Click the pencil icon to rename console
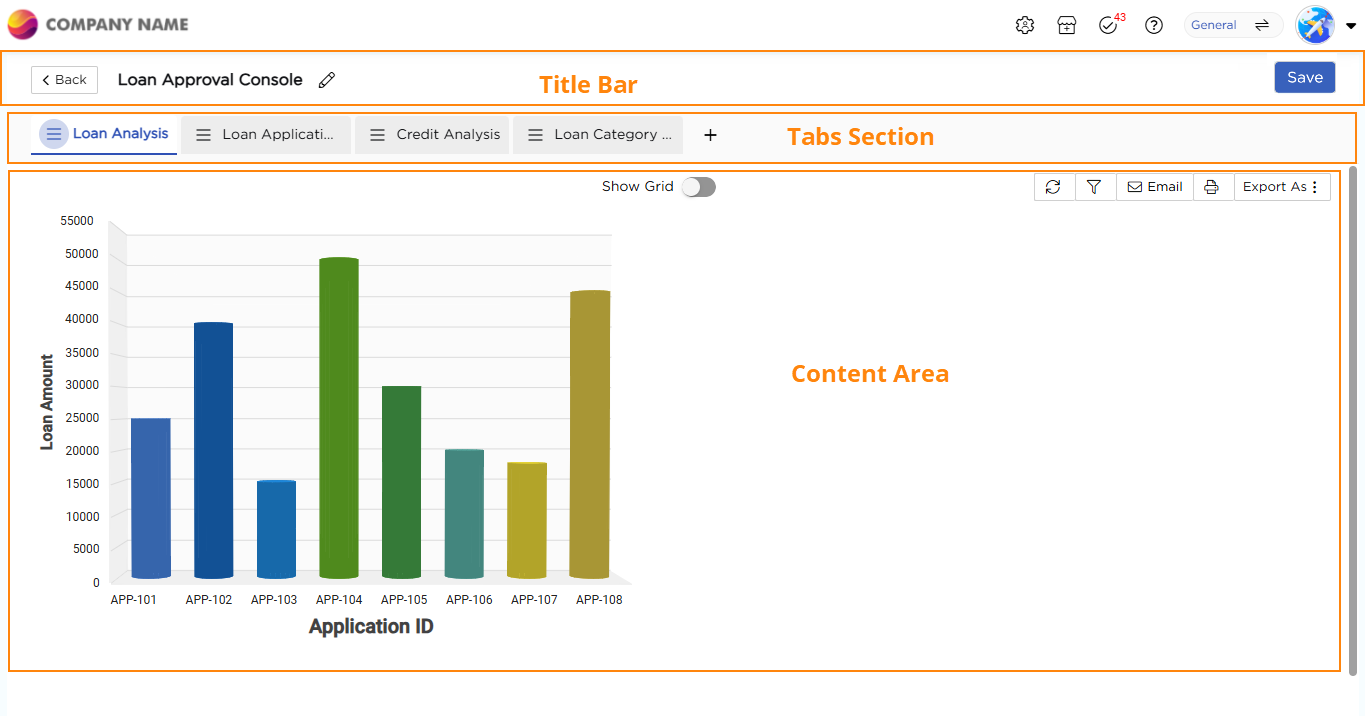This screenshot has width=1365, height=716. coord(327,80)
